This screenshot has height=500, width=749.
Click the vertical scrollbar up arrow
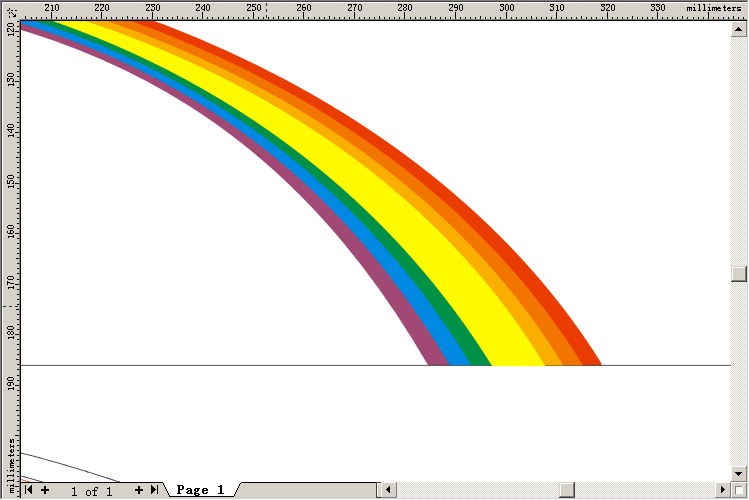pyautogui.click(x=738, y=29)
